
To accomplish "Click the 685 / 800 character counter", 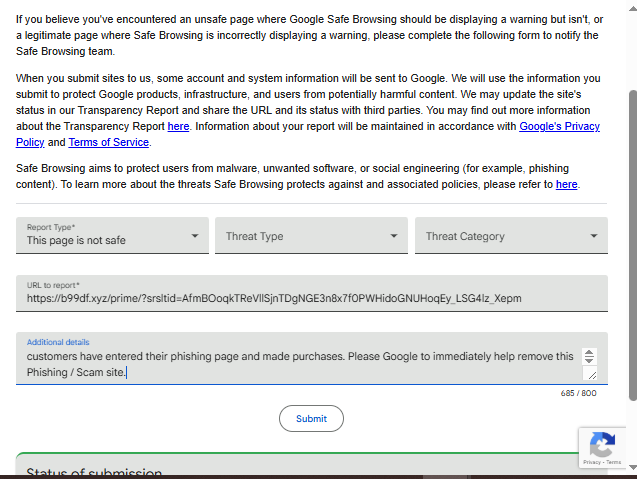I will coord(578,393).
